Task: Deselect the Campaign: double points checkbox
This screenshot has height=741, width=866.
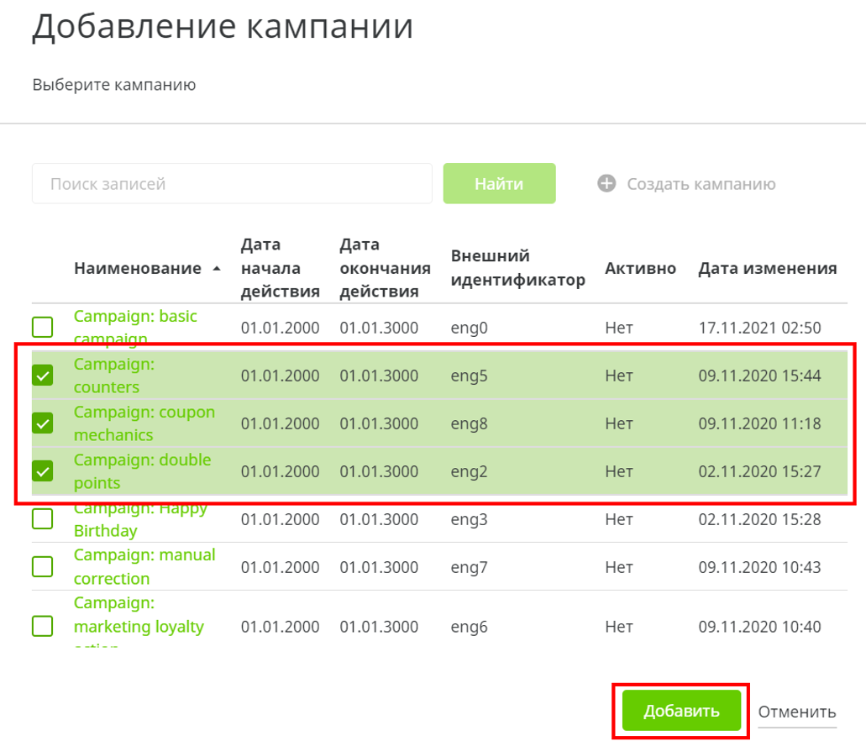Action: click(42, 471)
